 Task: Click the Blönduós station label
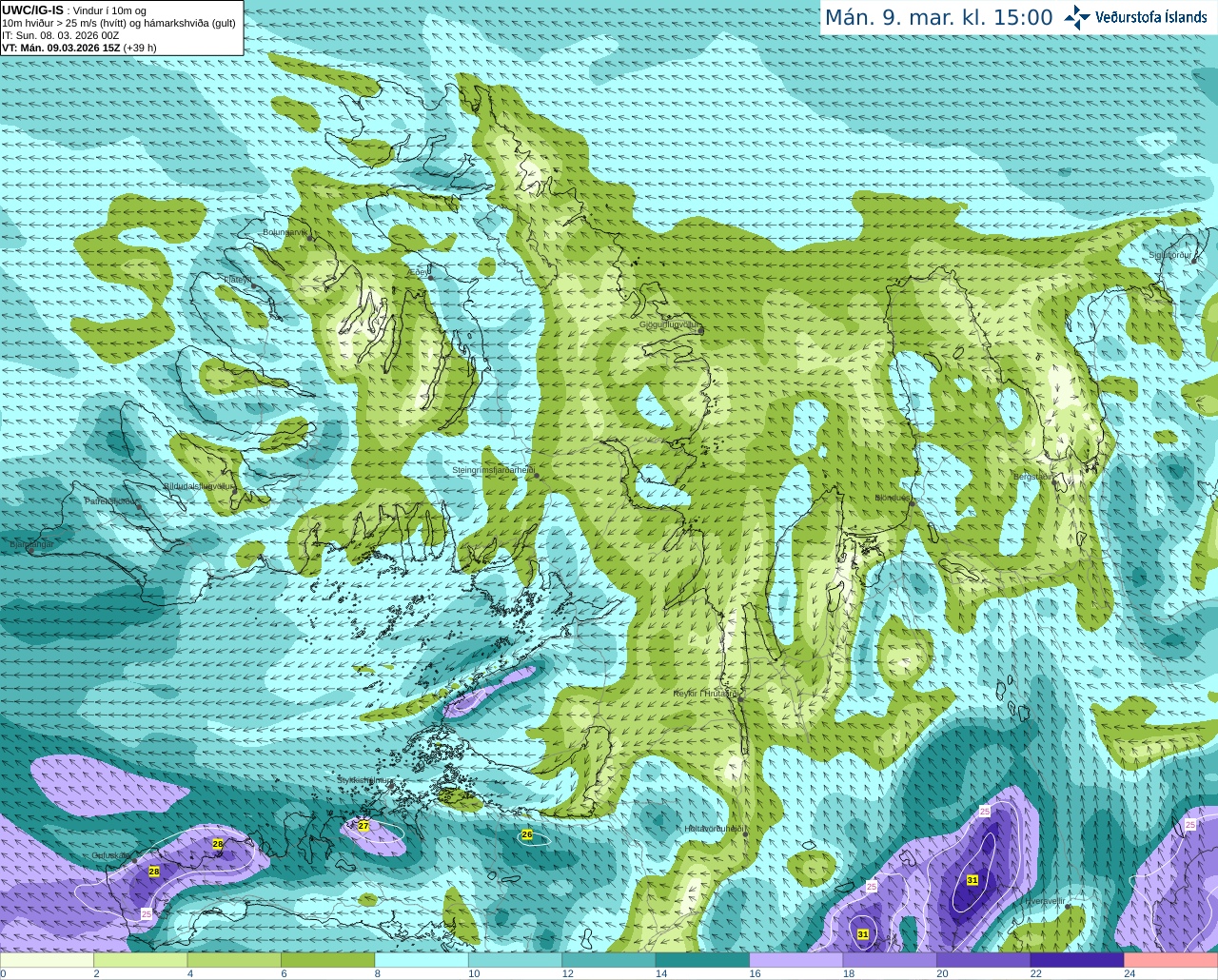[894, 498]
